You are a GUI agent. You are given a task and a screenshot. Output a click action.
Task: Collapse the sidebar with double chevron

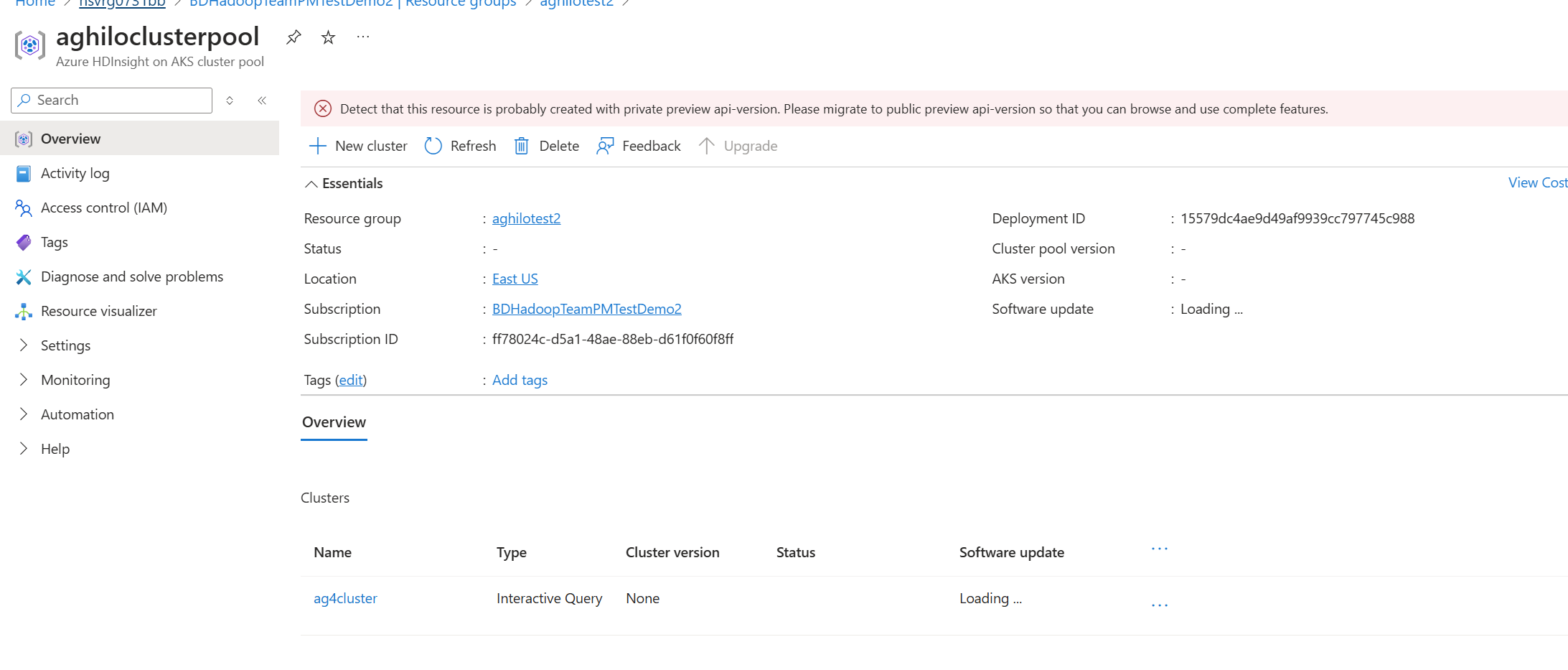pyautogui.click(x=262, y=101)
